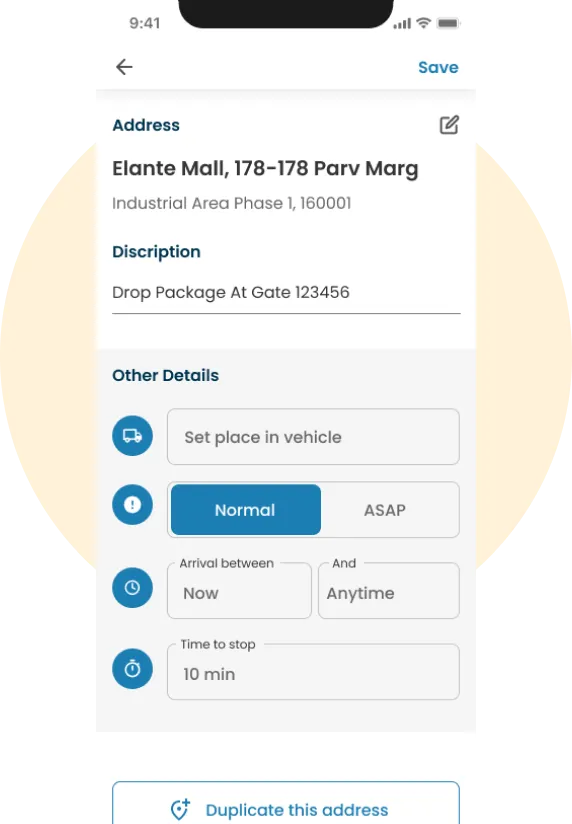Click the location pin duplicate icon
The image size is (572, 824).
pyautogui.click(x=180, y=809)
